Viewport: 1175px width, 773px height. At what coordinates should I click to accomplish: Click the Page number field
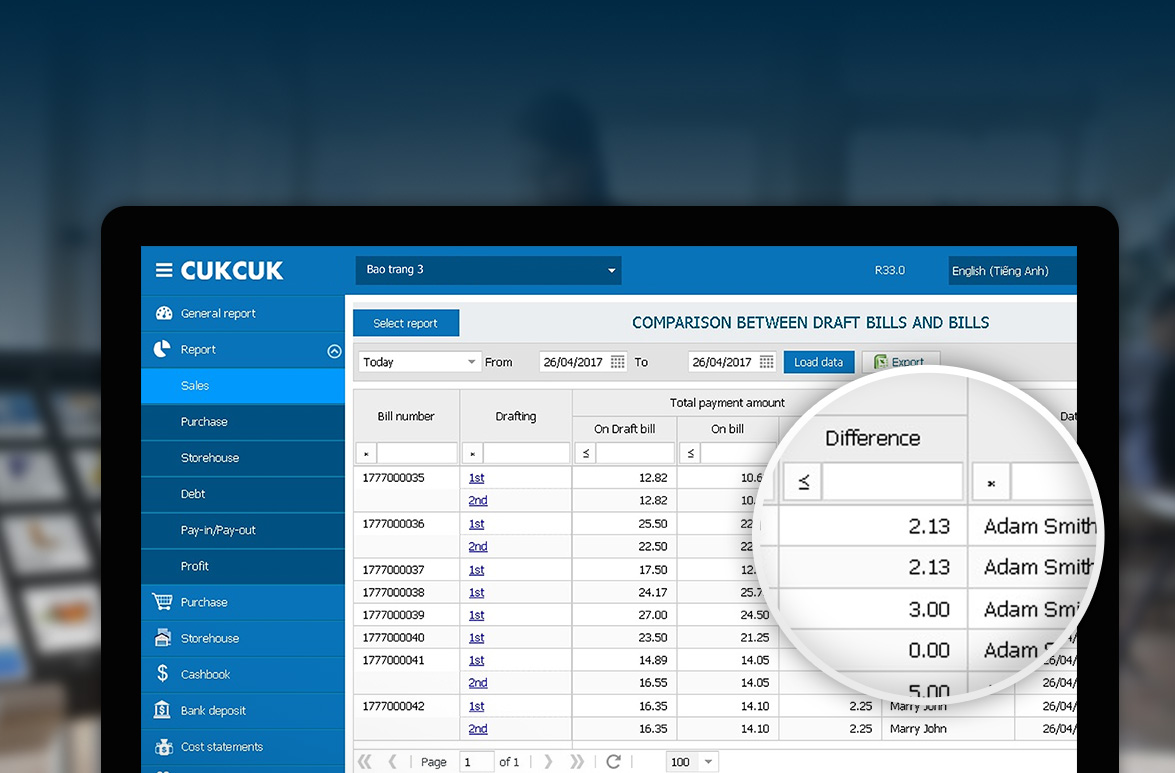click(x=477, y=762)
